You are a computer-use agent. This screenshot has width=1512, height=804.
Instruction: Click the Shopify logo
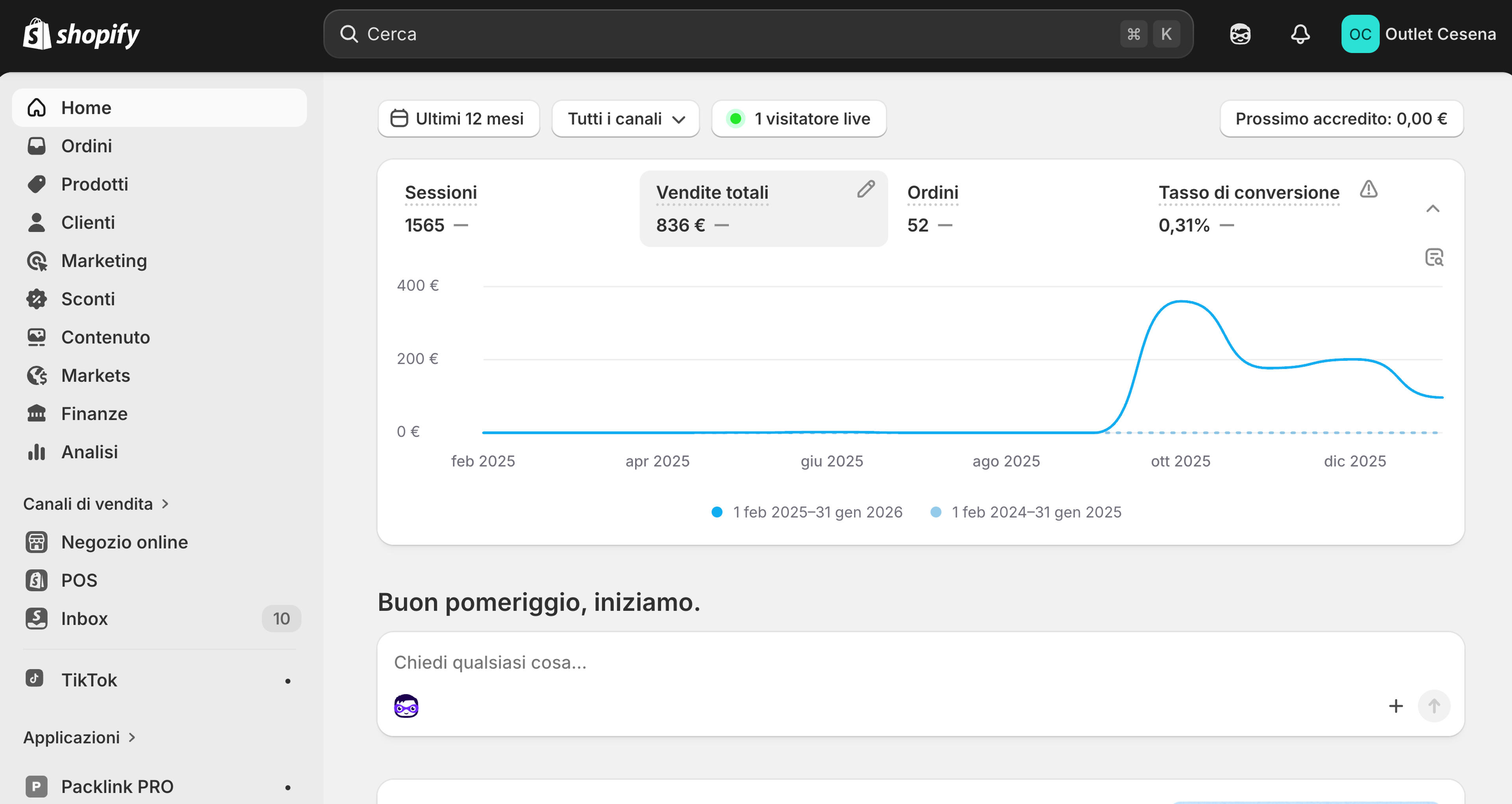(x=81, y=34)
